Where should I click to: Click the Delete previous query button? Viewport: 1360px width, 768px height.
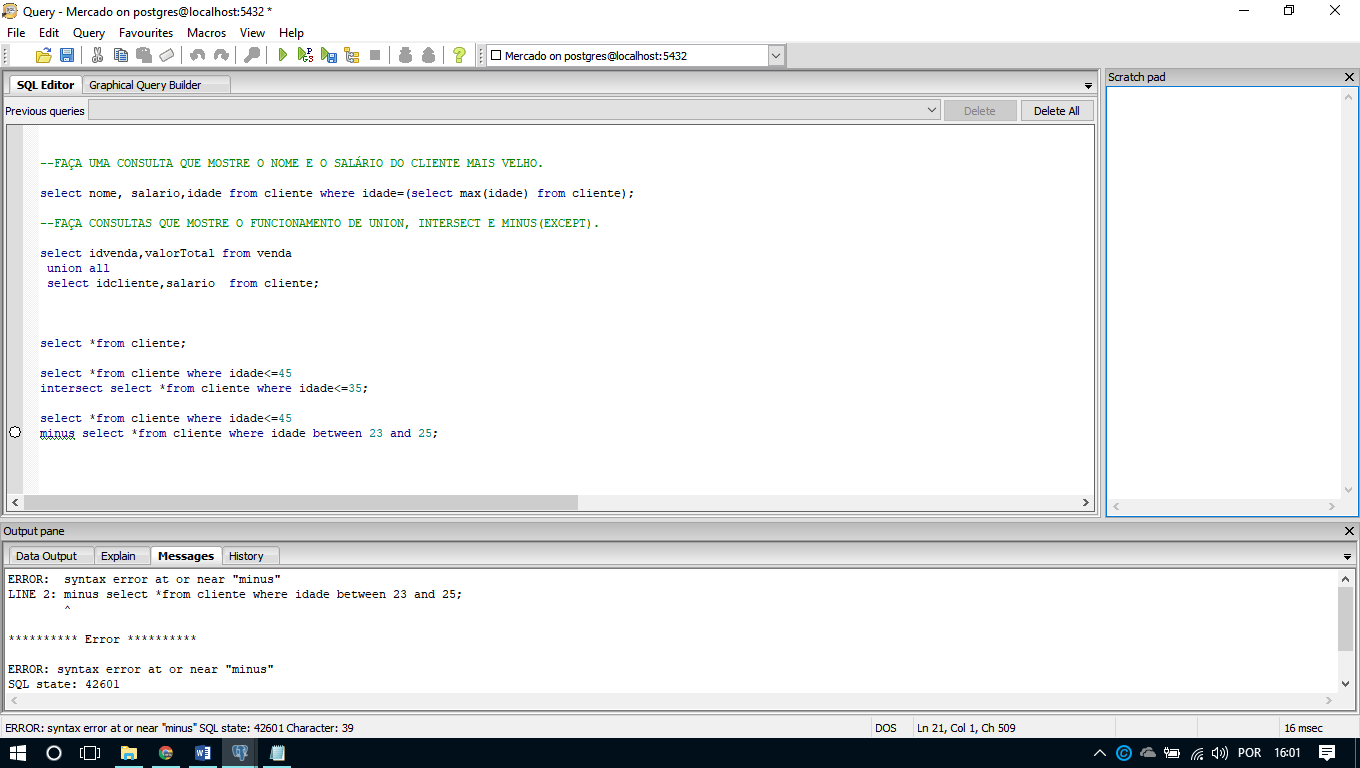(980, 111)
